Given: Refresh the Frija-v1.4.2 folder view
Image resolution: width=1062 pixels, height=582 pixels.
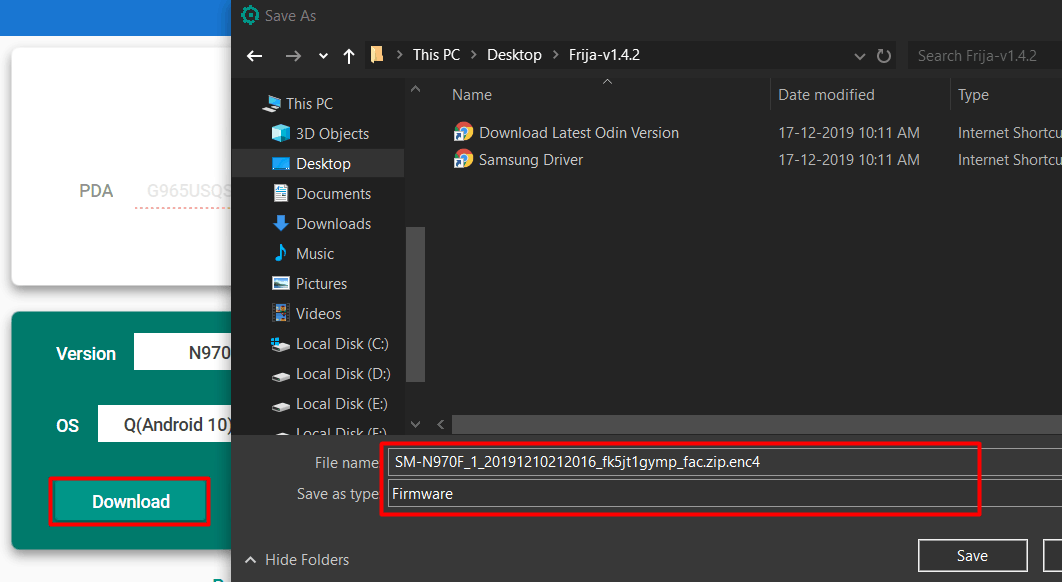Looking at the screenshot, I should [x=884, y=55].
